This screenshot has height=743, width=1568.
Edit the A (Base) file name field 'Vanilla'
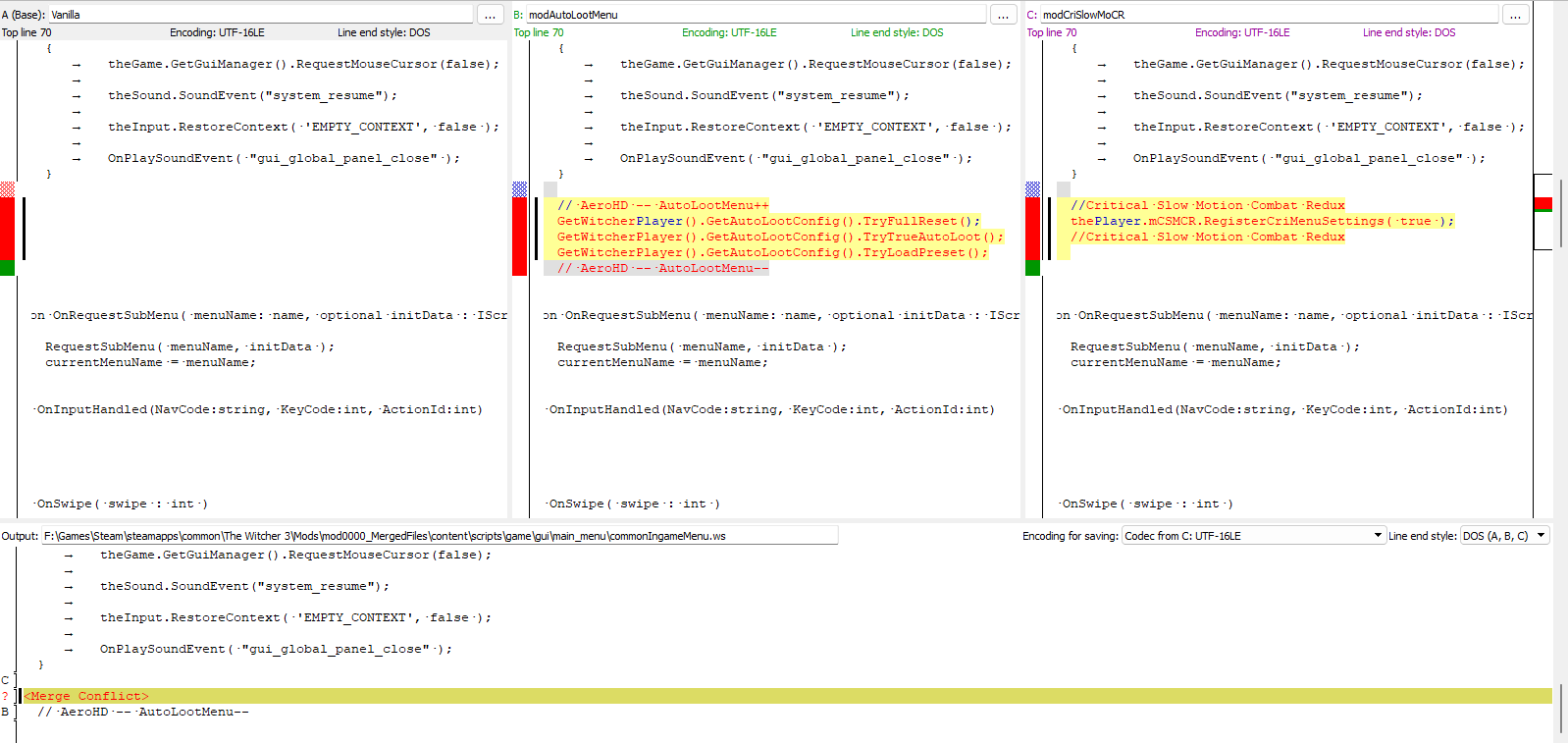click(x=260, y=15)
